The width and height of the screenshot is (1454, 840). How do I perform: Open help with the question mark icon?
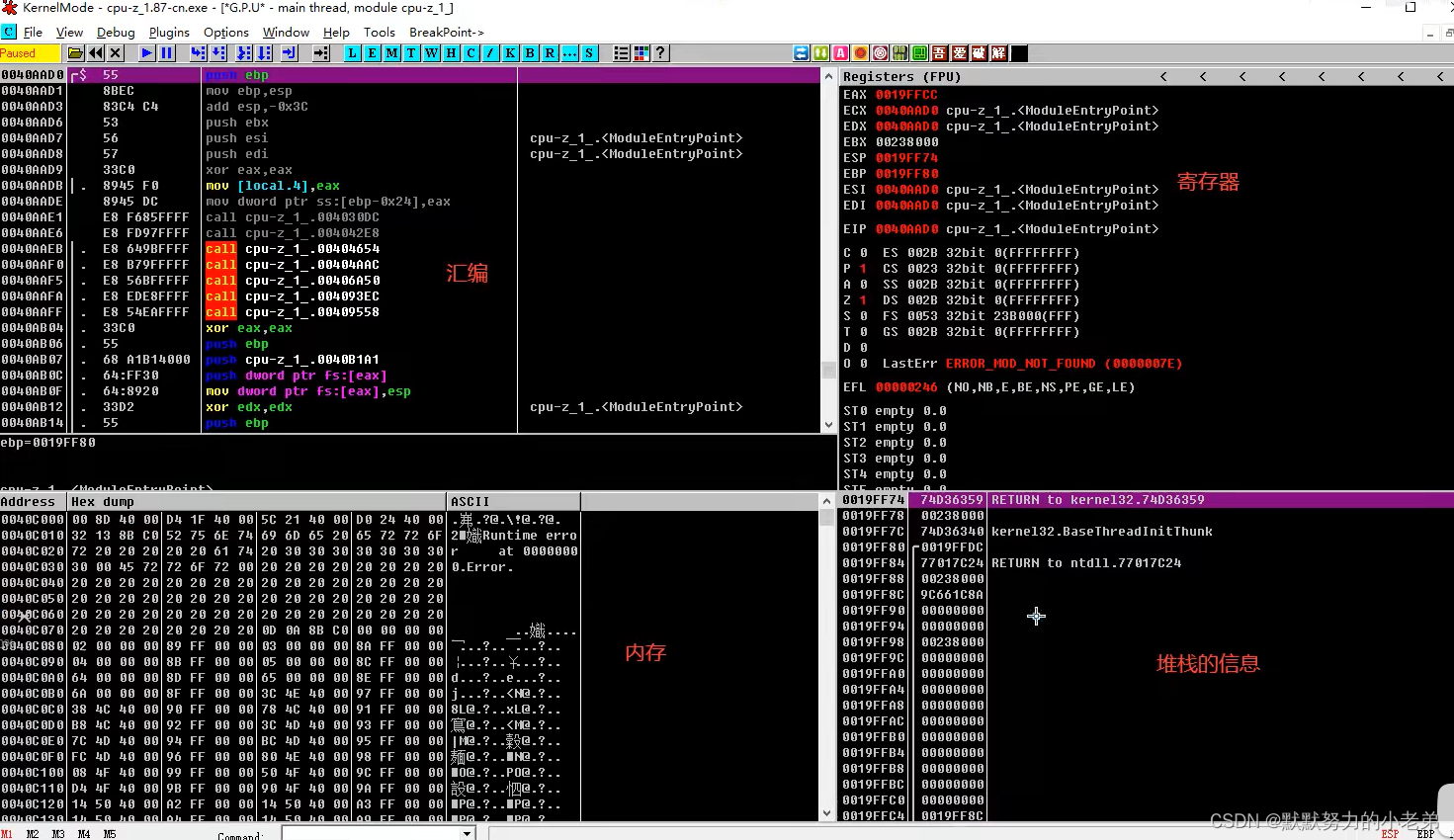[661, 53]
